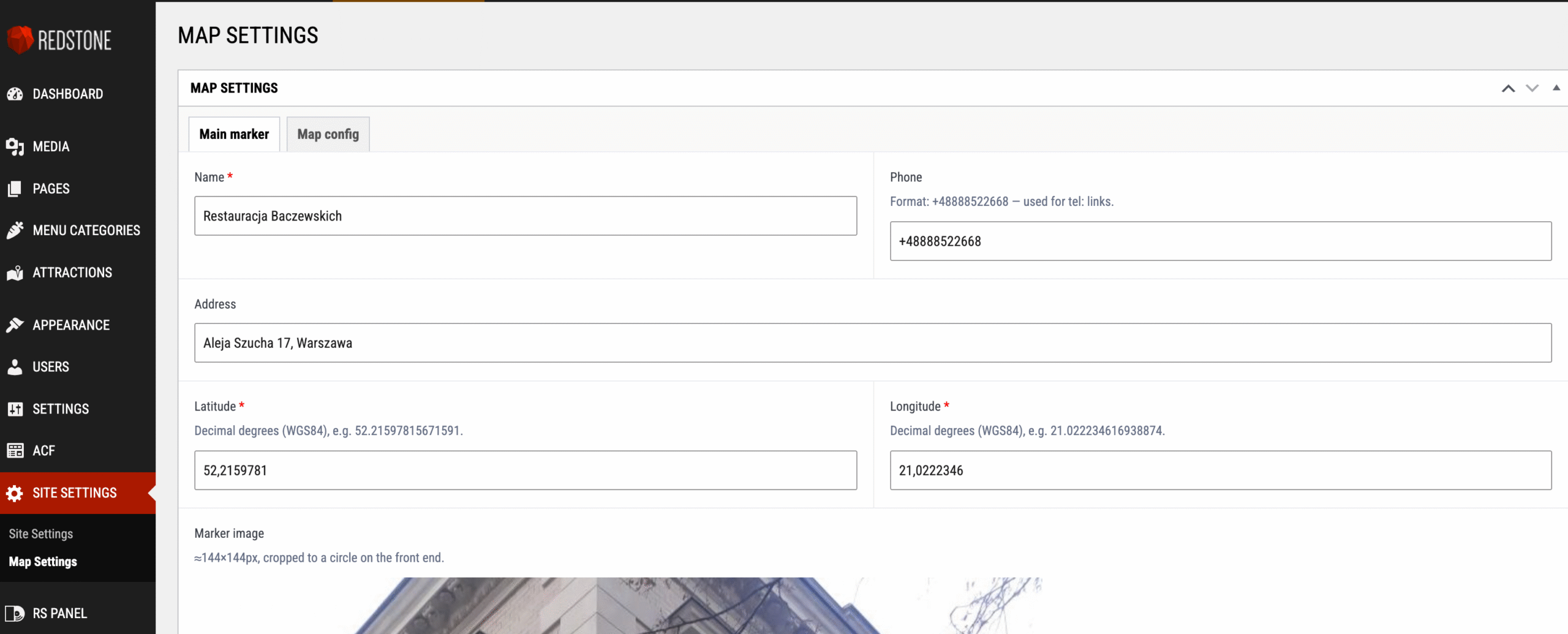1568x634 pixels.
Task: Open the Dashboard gauge icon
Action: [15, 94]
